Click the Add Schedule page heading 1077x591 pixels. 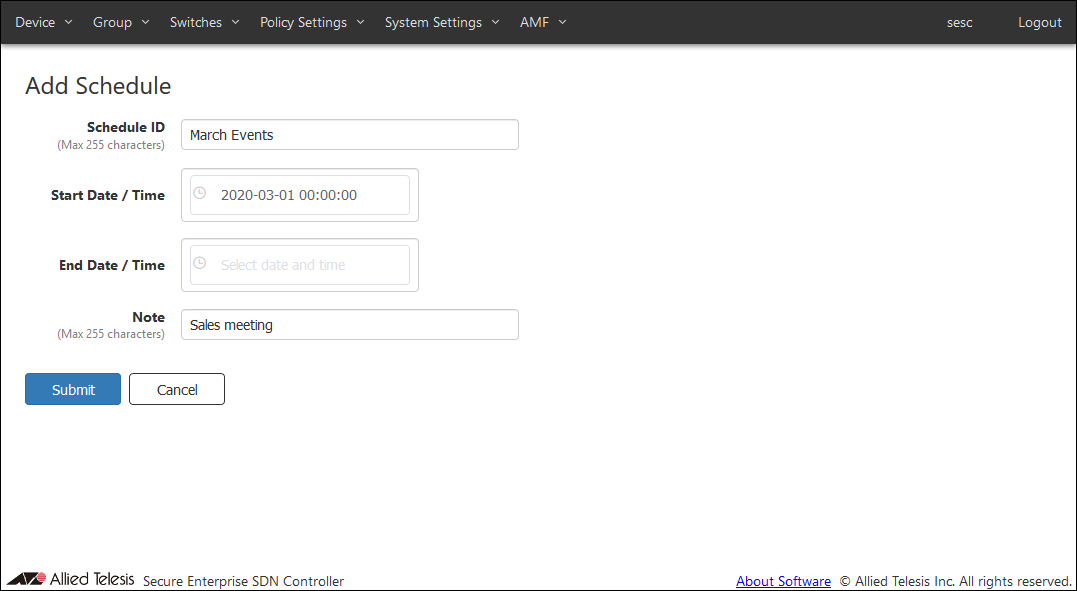(98, 86)
